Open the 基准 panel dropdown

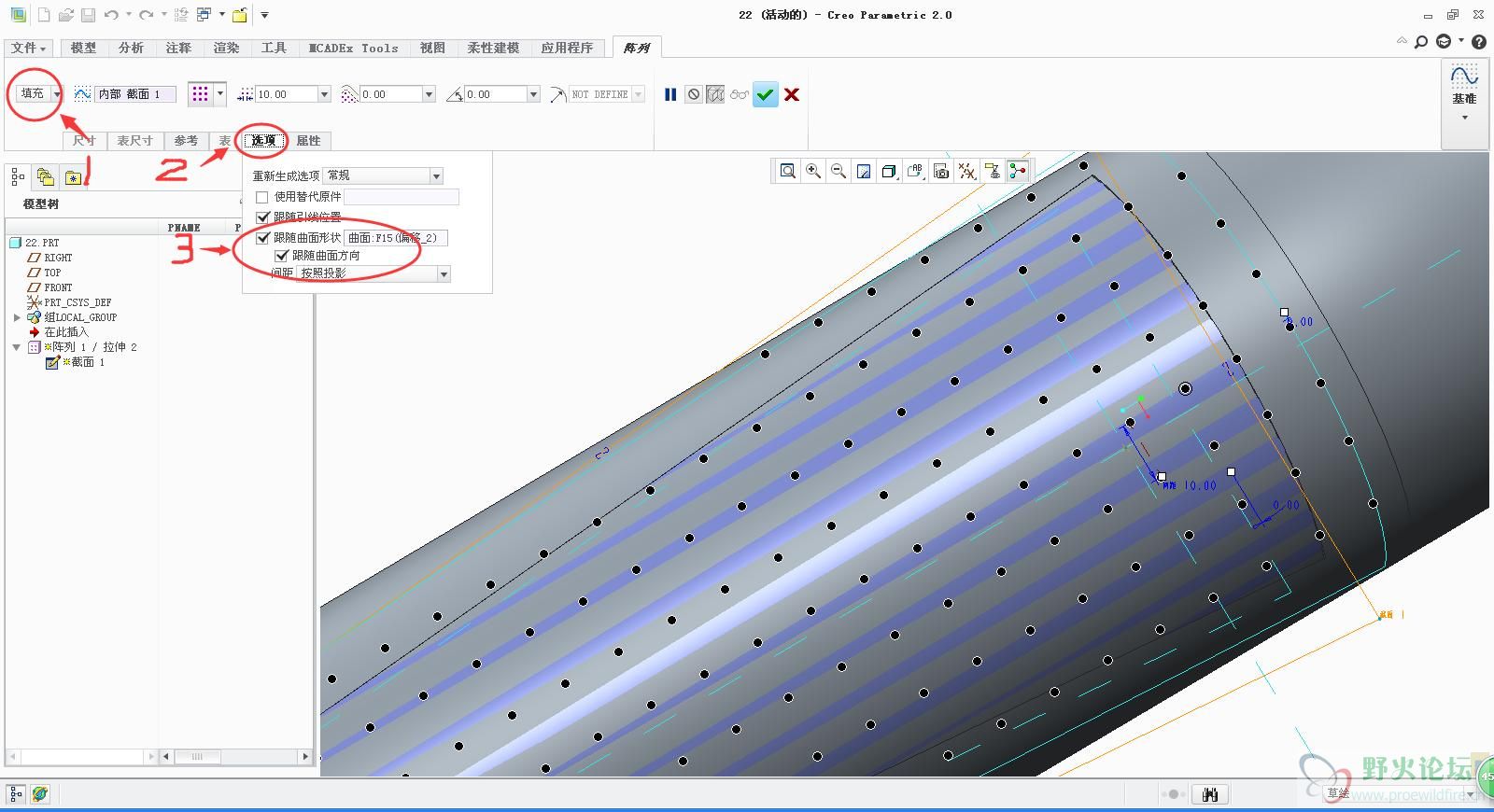1464,118
